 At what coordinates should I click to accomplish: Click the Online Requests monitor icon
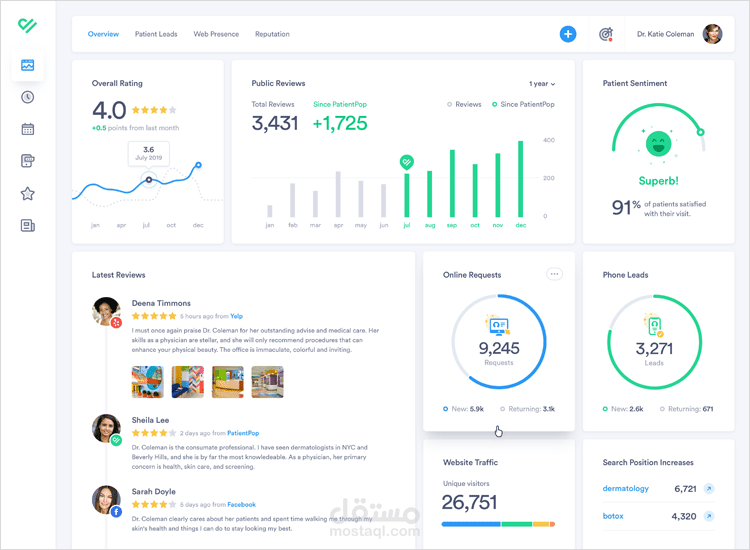(498, 325)
